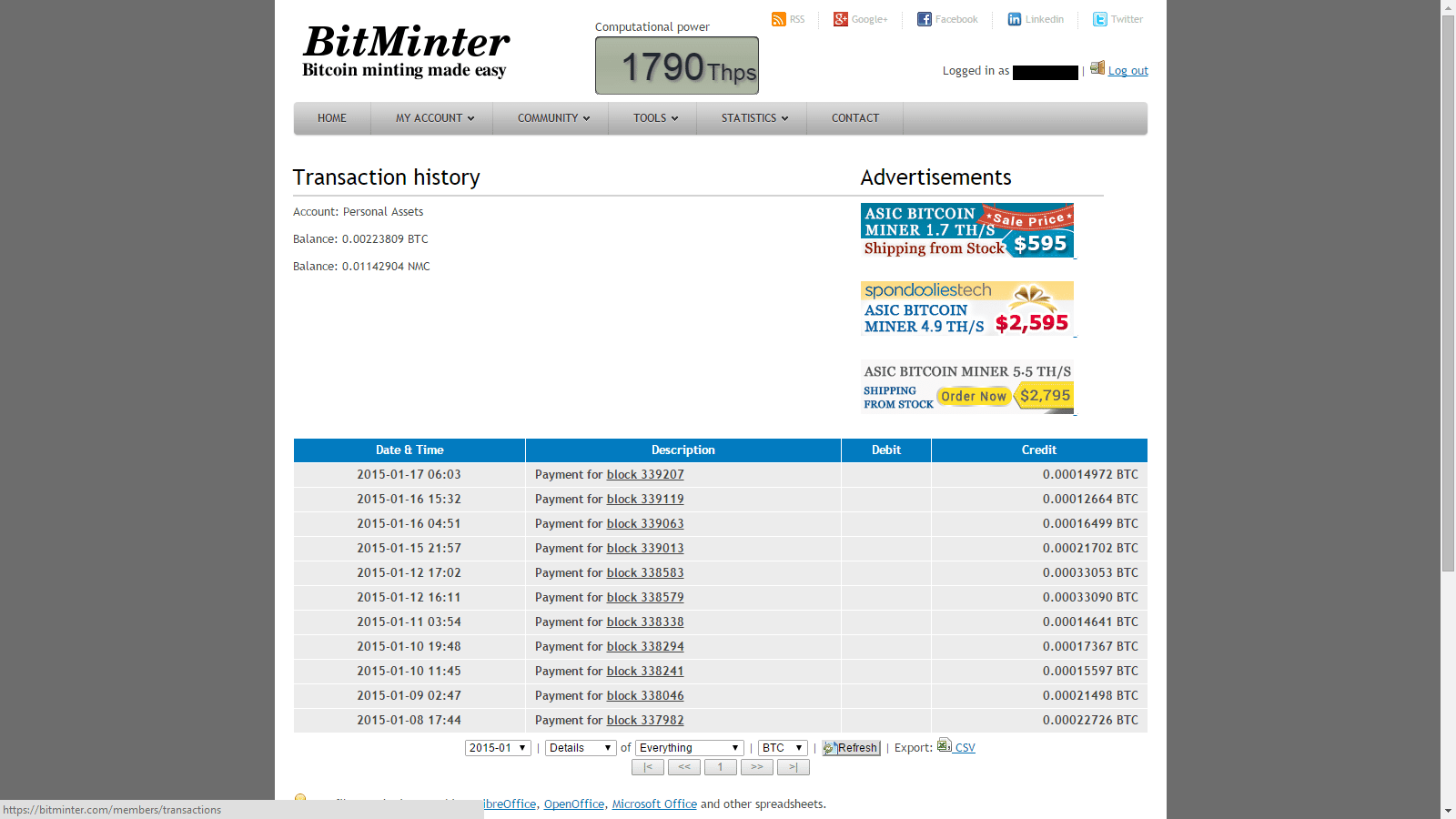The image size is (1456, 819).
Task: Open block 338046 link
Action: 645,696
